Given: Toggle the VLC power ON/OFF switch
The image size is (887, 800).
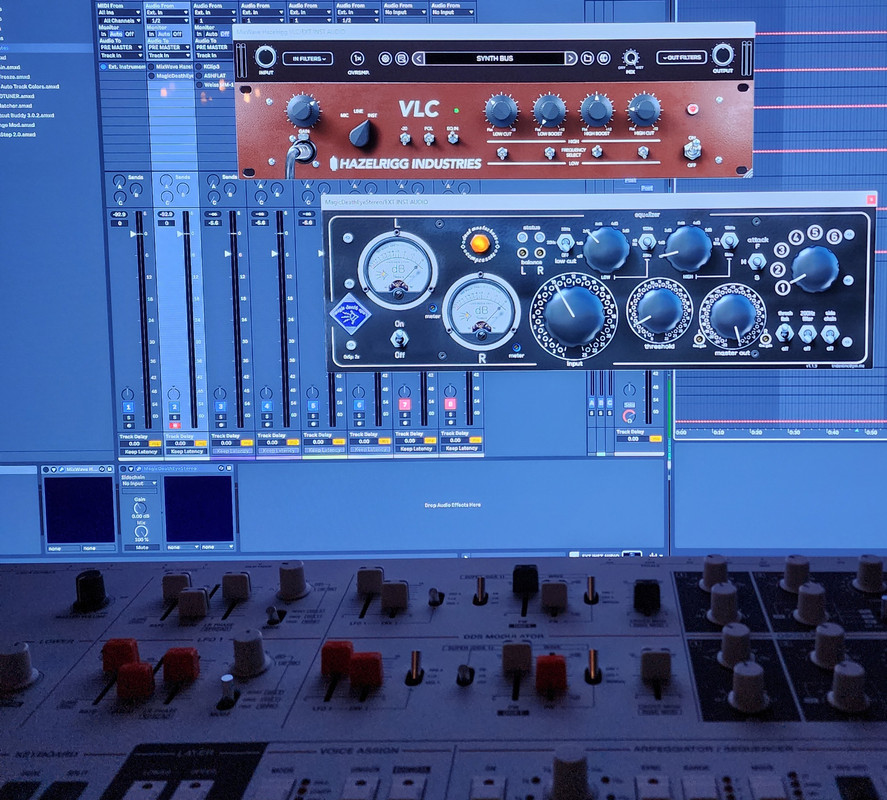Looking at the screenshot, I should click(x=691, y=150).
